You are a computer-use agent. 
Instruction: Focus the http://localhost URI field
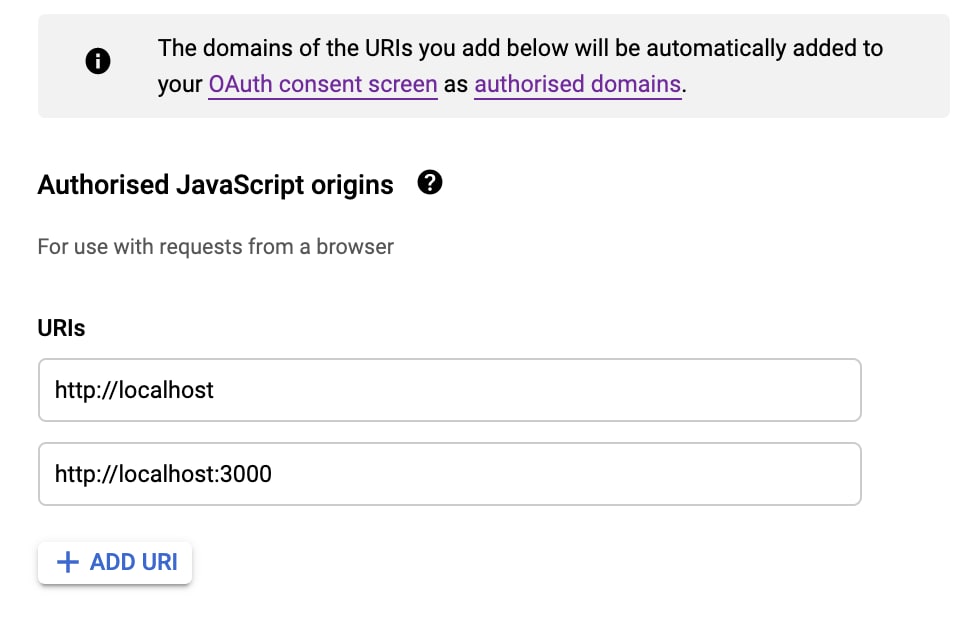[449, 390]
